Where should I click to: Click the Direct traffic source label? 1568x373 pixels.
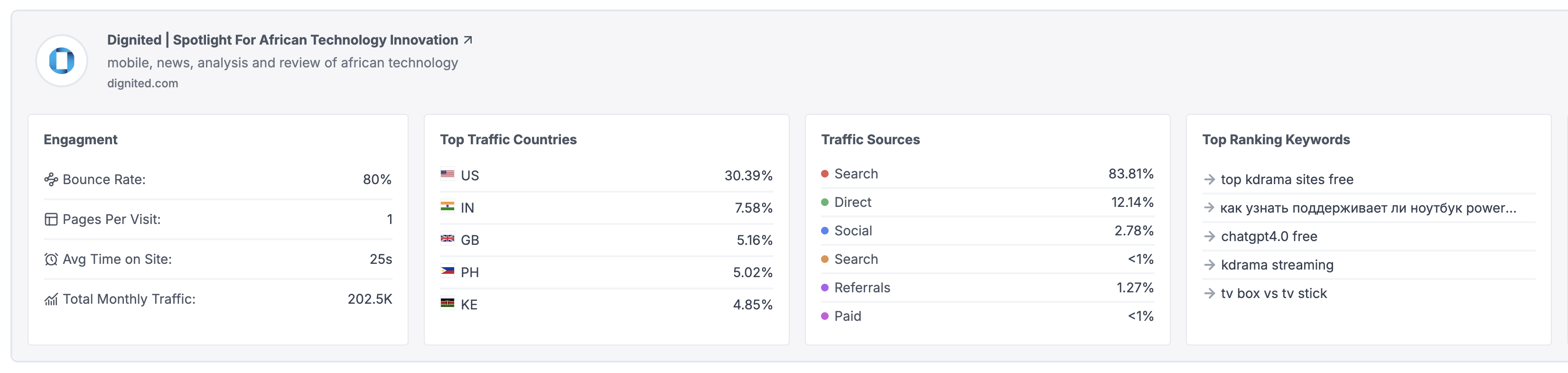(x=853, y=203)
